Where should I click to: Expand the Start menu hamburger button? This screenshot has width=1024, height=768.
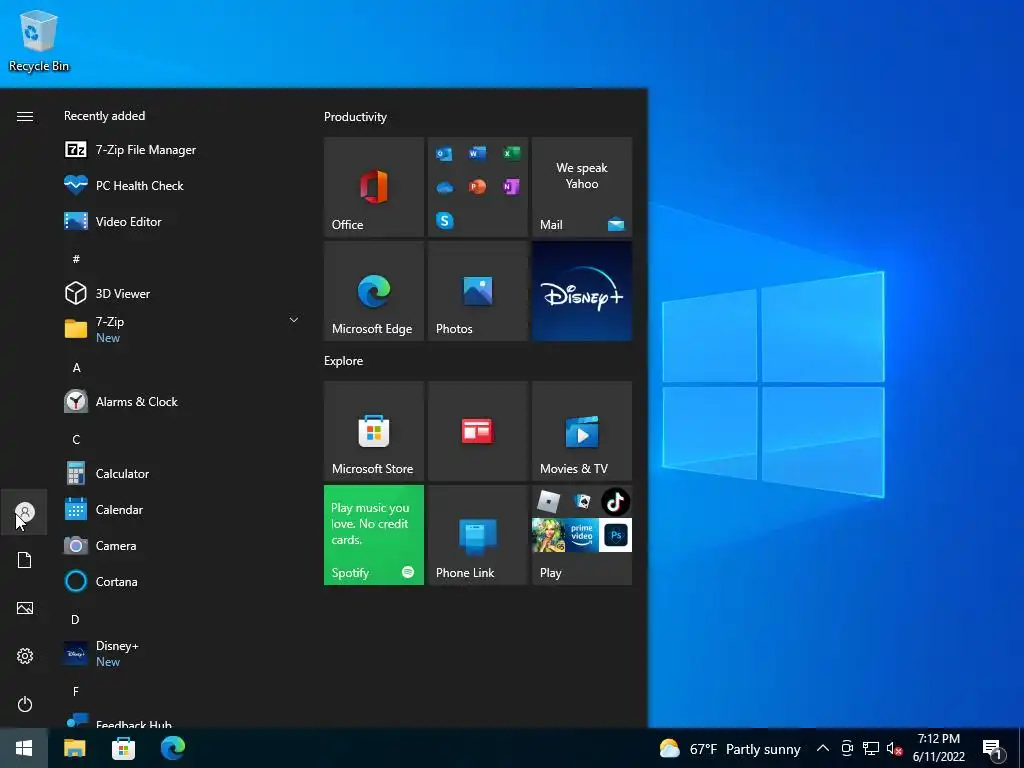pos(24,116)
